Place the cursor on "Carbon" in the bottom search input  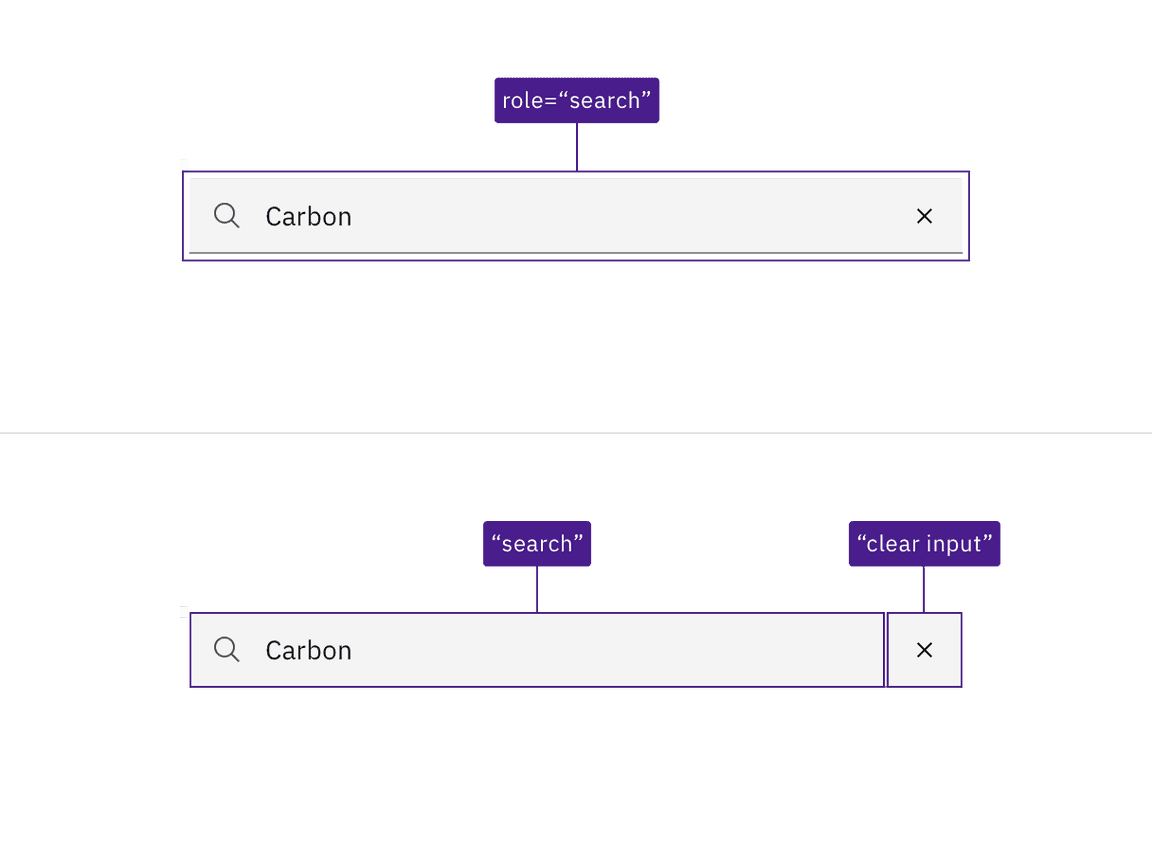(x=308, y=651)
